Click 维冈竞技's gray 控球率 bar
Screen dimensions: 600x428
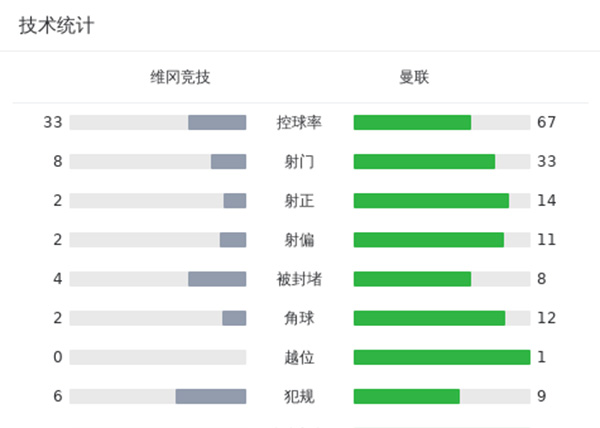click(217, 122)
